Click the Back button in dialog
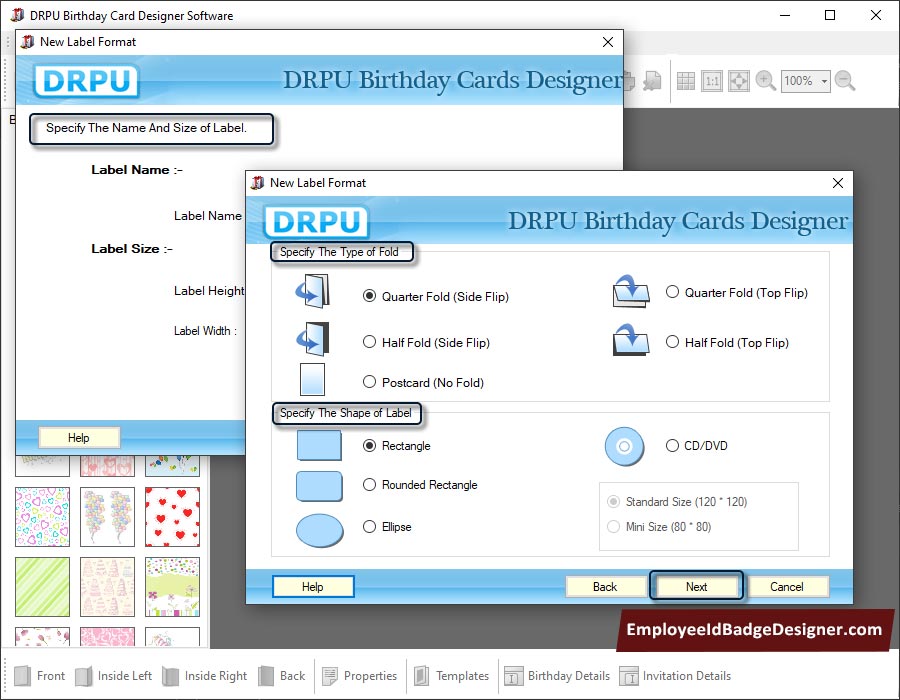The image size is (900, 700). tap(605, 586)
